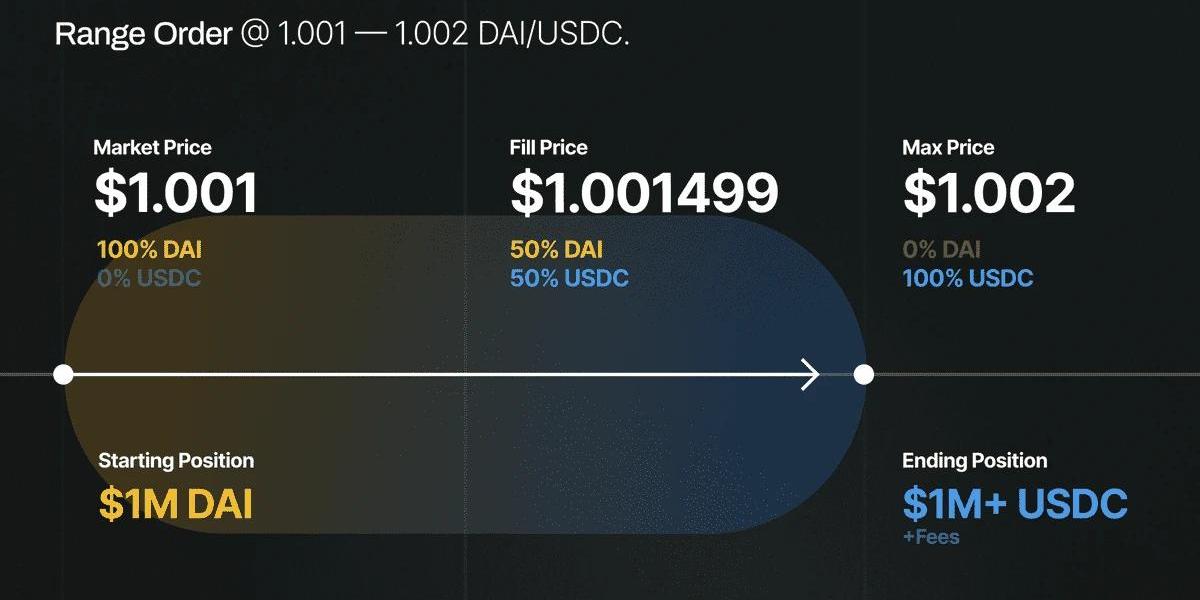Viewport: 1200px width, 600px height.
Task: Select the $1.001499 fill price value
Action: click(x=644, y=193)
